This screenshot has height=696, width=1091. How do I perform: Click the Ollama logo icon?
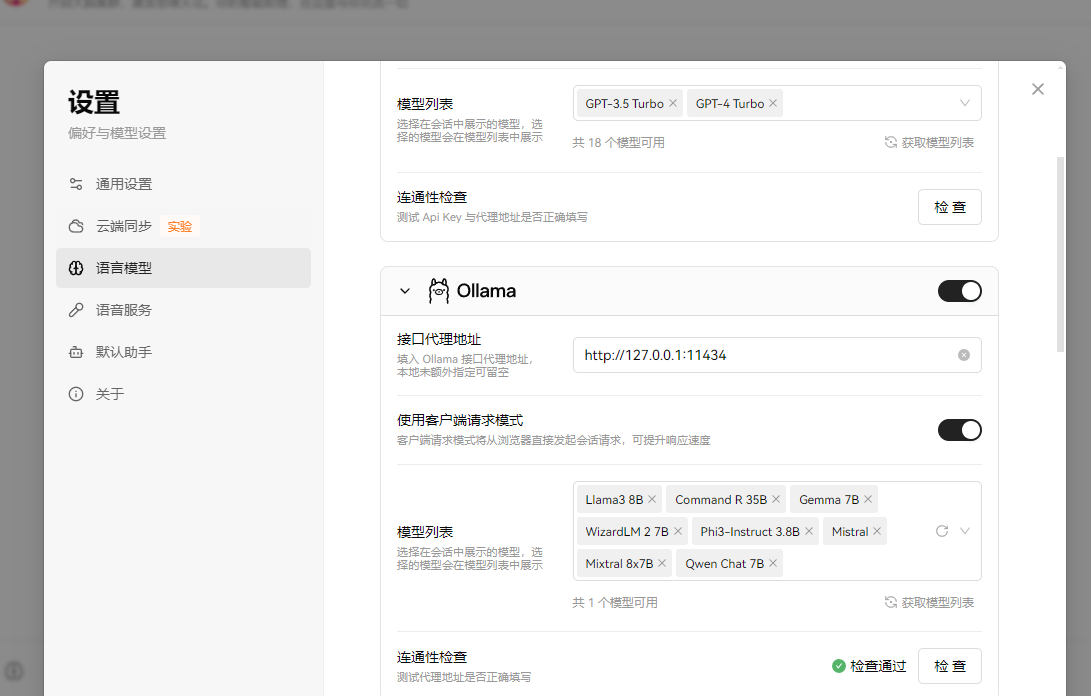pyautogui.click(x=438, y=290)
